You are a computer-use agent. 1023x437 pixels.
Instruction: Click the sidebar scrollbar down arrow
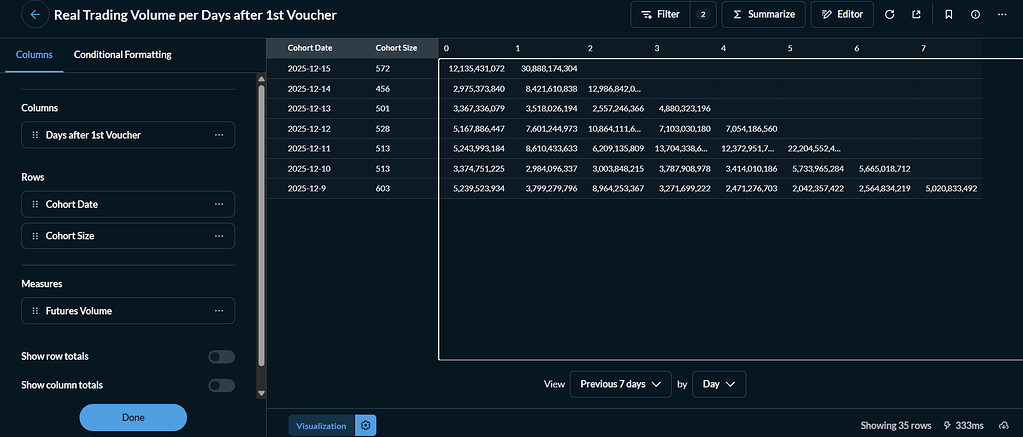pyautogui.click(x=262, y=393)
